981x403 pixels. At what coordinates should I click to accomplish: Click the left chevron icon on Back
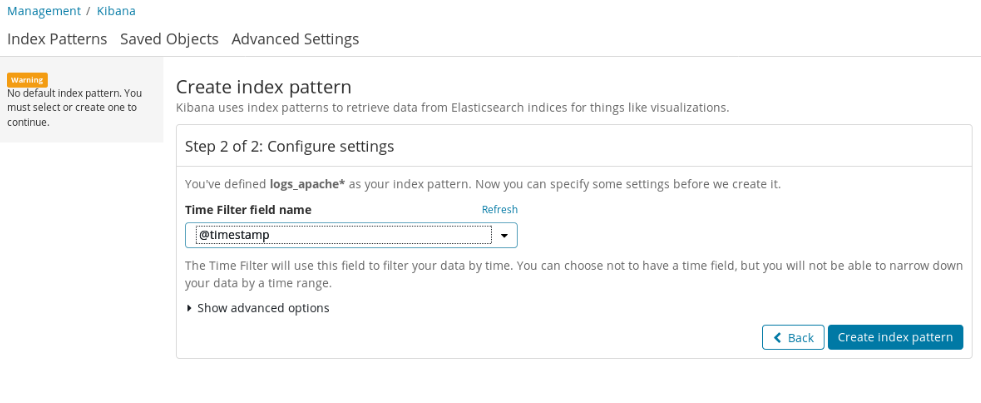tap(777, 338)
